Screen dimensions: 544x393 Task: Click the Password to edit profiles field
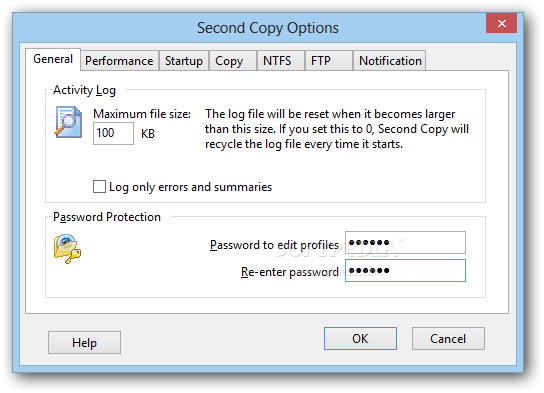tap(405, 242)
